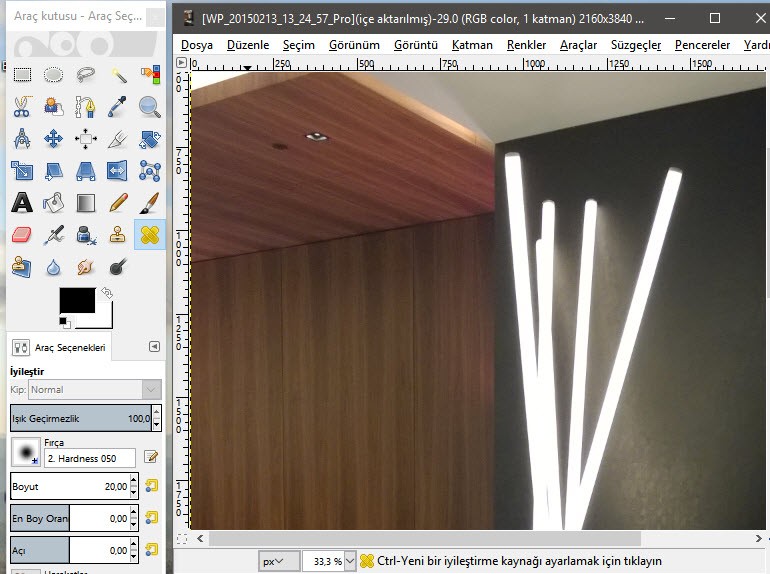Select the Pencil tool

tap(118, 203)
